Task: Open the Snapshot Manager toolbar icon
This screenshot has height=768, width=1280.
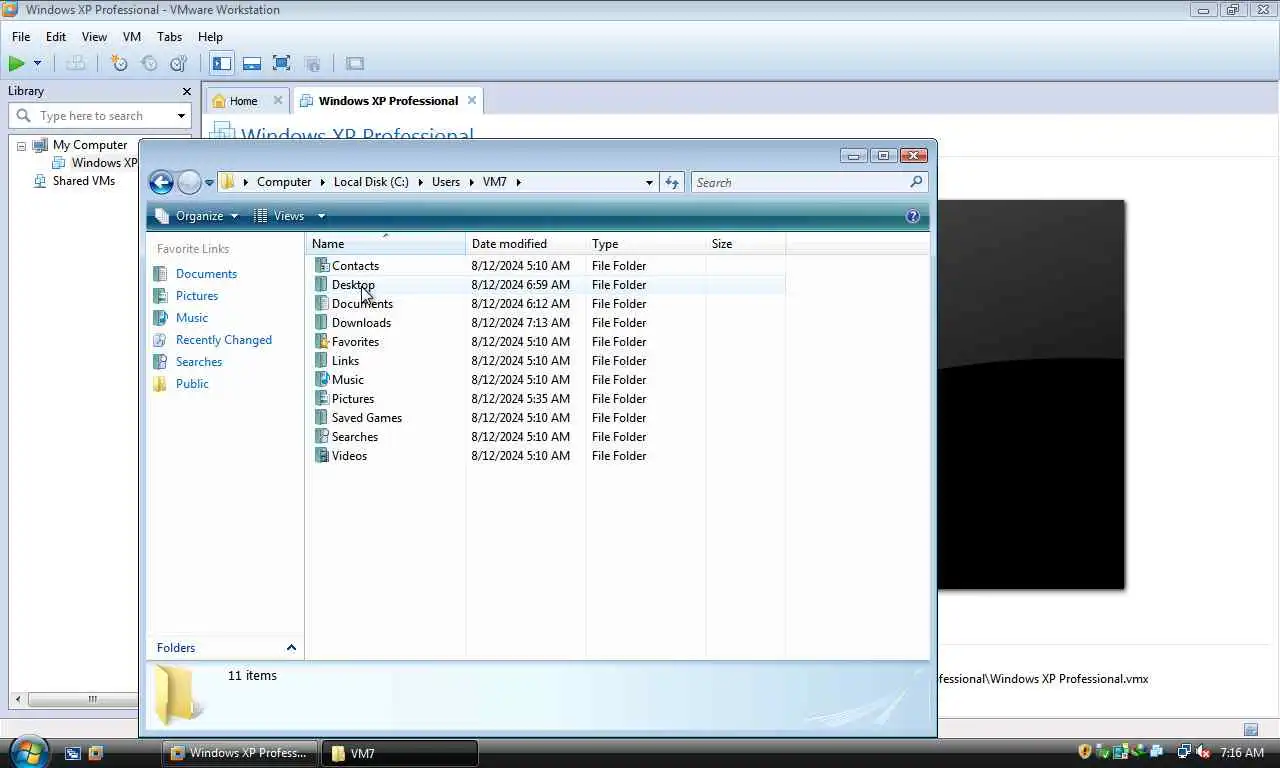Action: point(179,63)
